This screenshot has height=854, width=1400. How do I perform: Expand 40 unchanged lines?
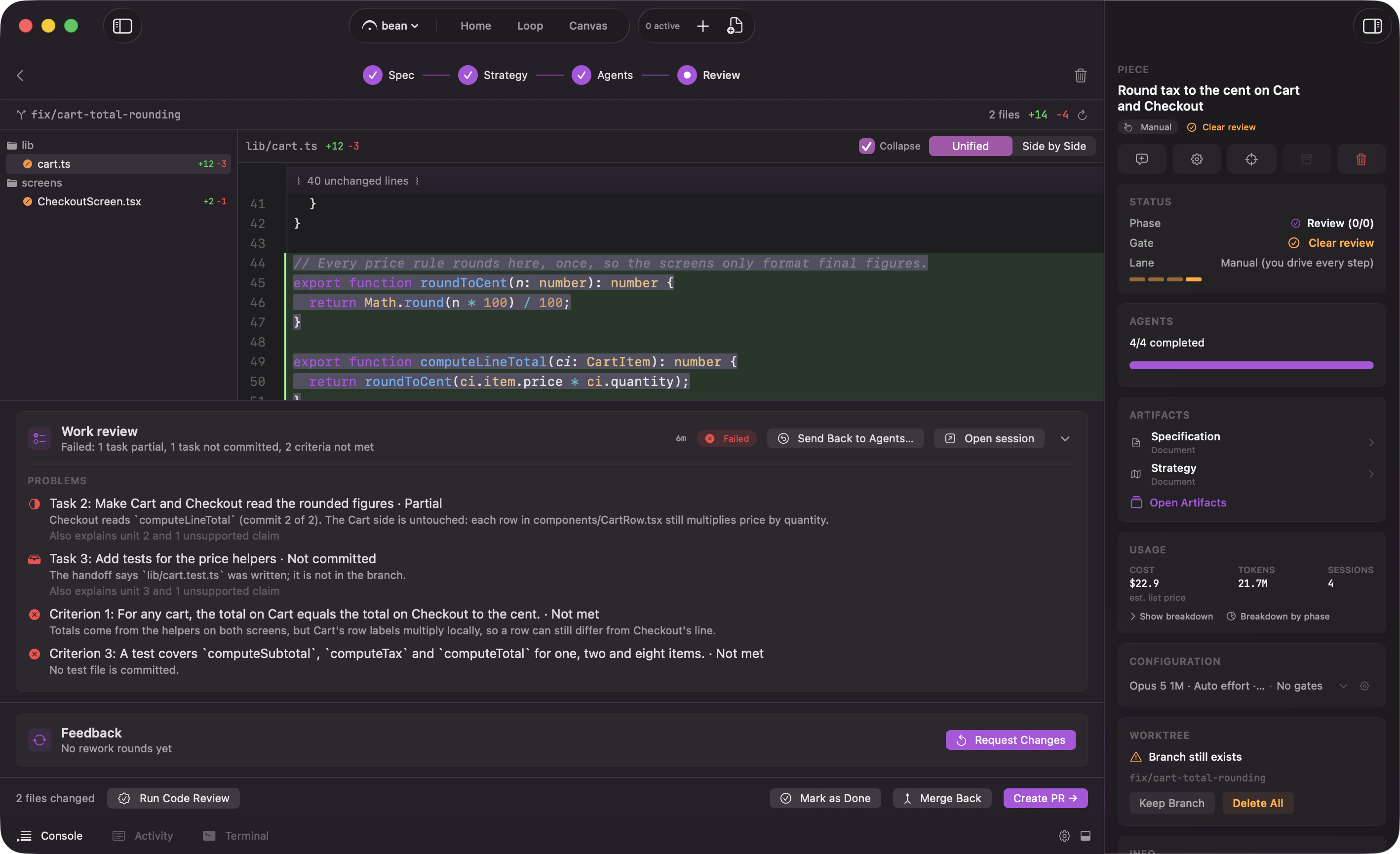[357, 181]
